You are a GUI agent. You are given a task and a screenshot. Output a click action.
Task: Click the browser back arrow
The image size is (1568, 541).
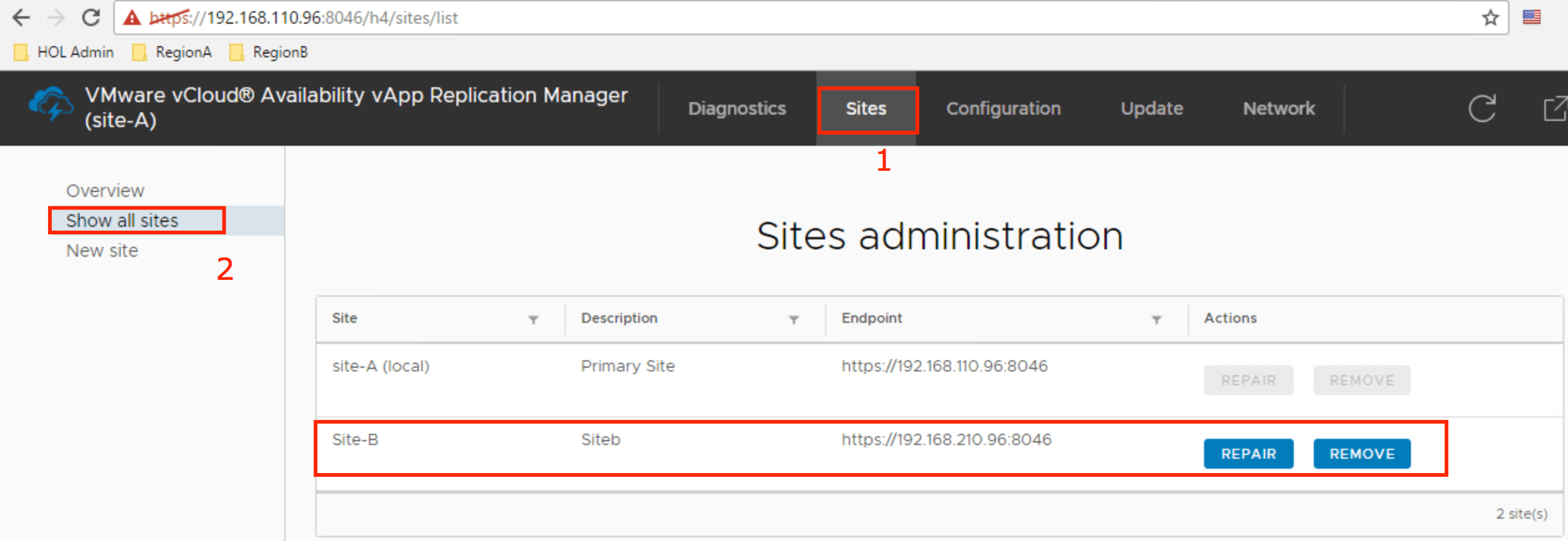coord(21,17)
